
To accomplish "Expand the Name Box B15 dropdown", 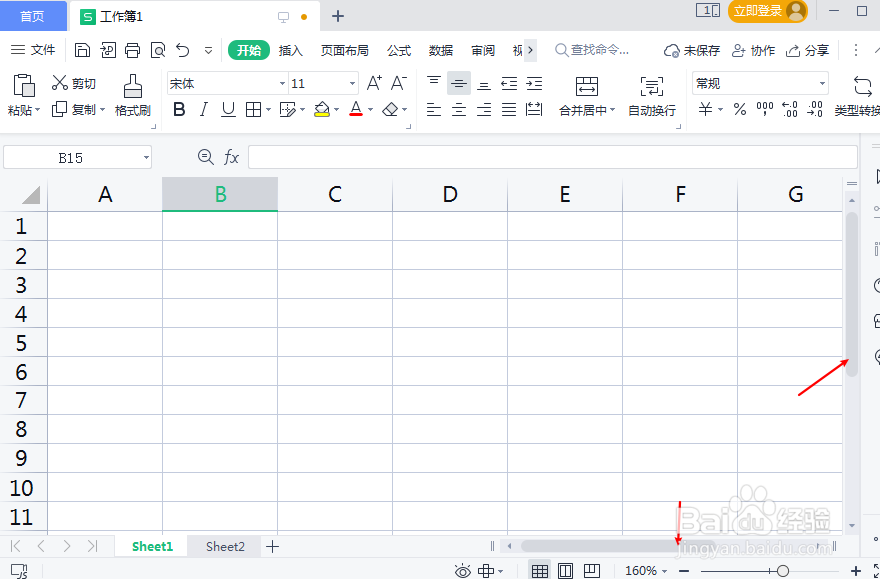I will coord(146,158).
